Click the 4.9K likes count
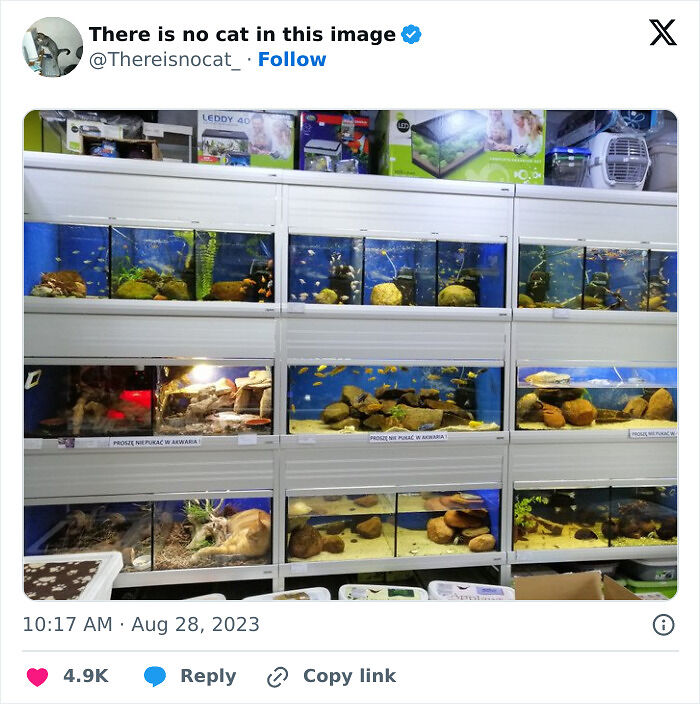Viewport: 700px width, 704px height. [86, 676]
